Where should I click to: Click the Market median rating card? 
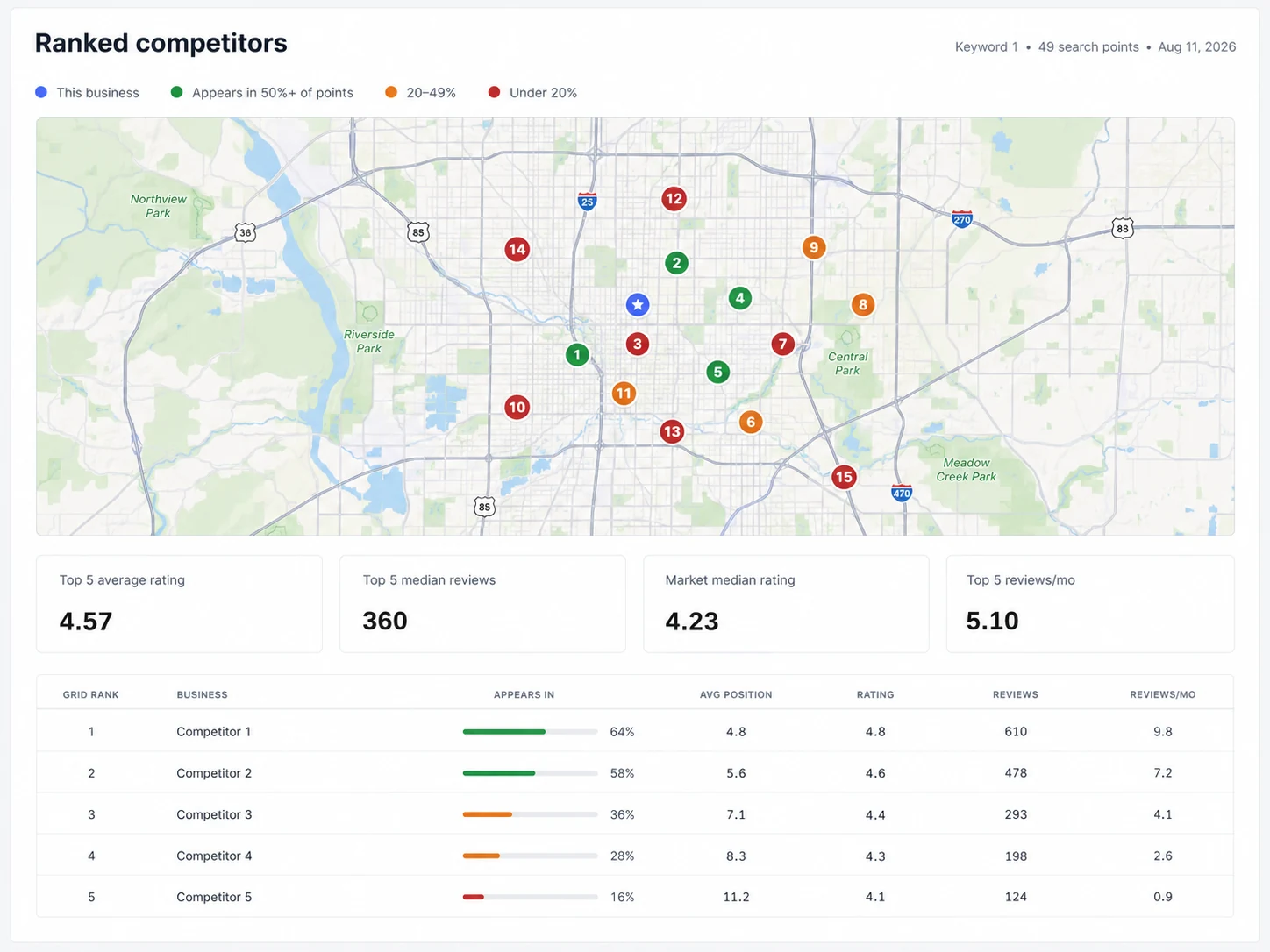pyautogui.click(x=786, y=604)
